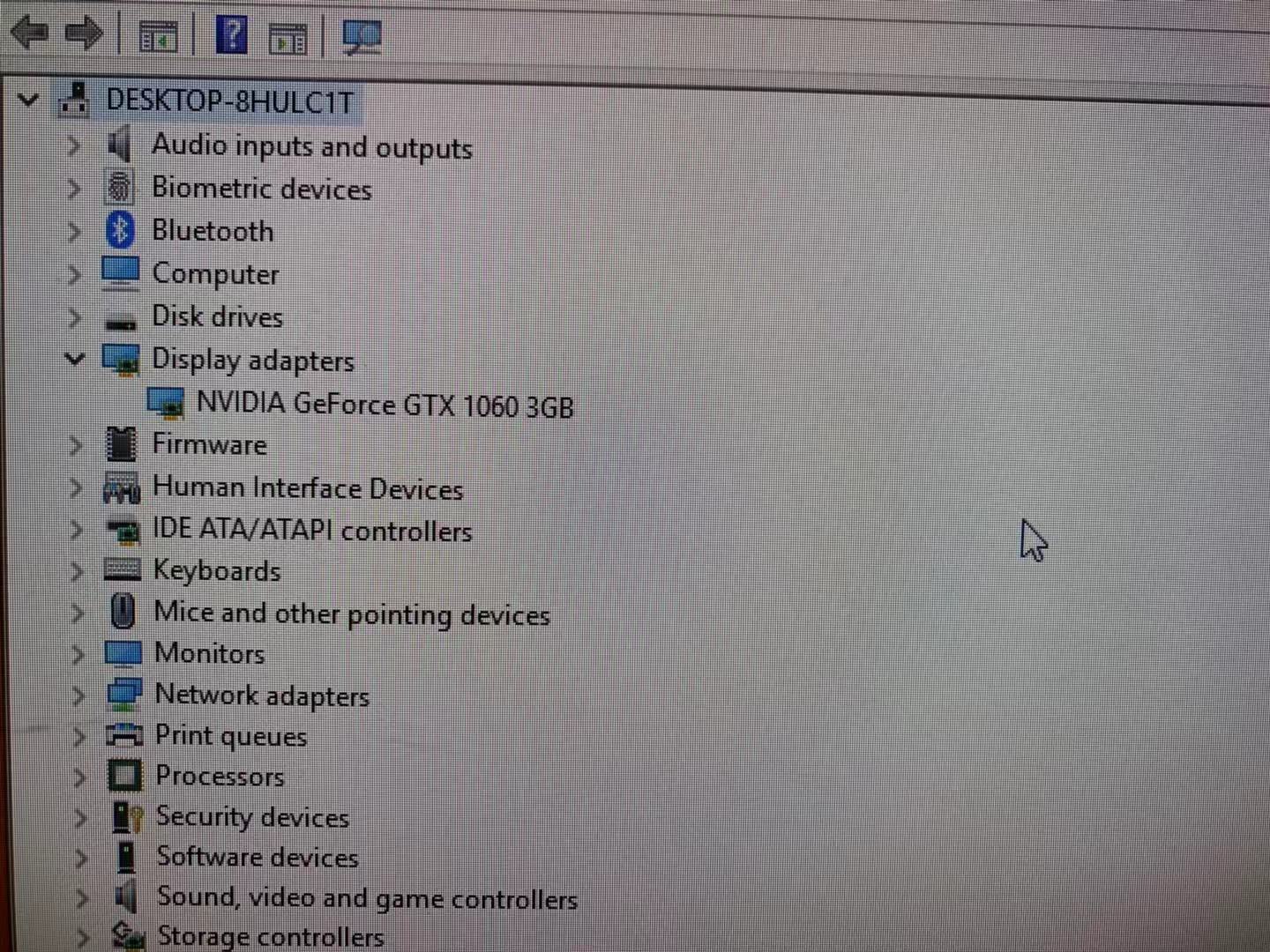Click the Keyboards icon
Viewport: 1270px width, 952px height.
click(x=123, y=569)
